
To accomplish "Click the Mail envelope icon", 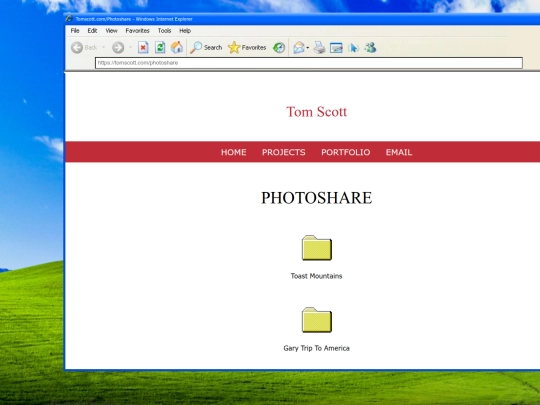I will click(299, 48).
